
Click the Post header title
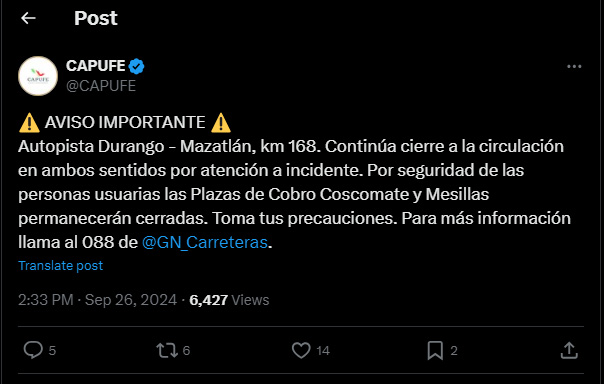[x=96, y=18]
